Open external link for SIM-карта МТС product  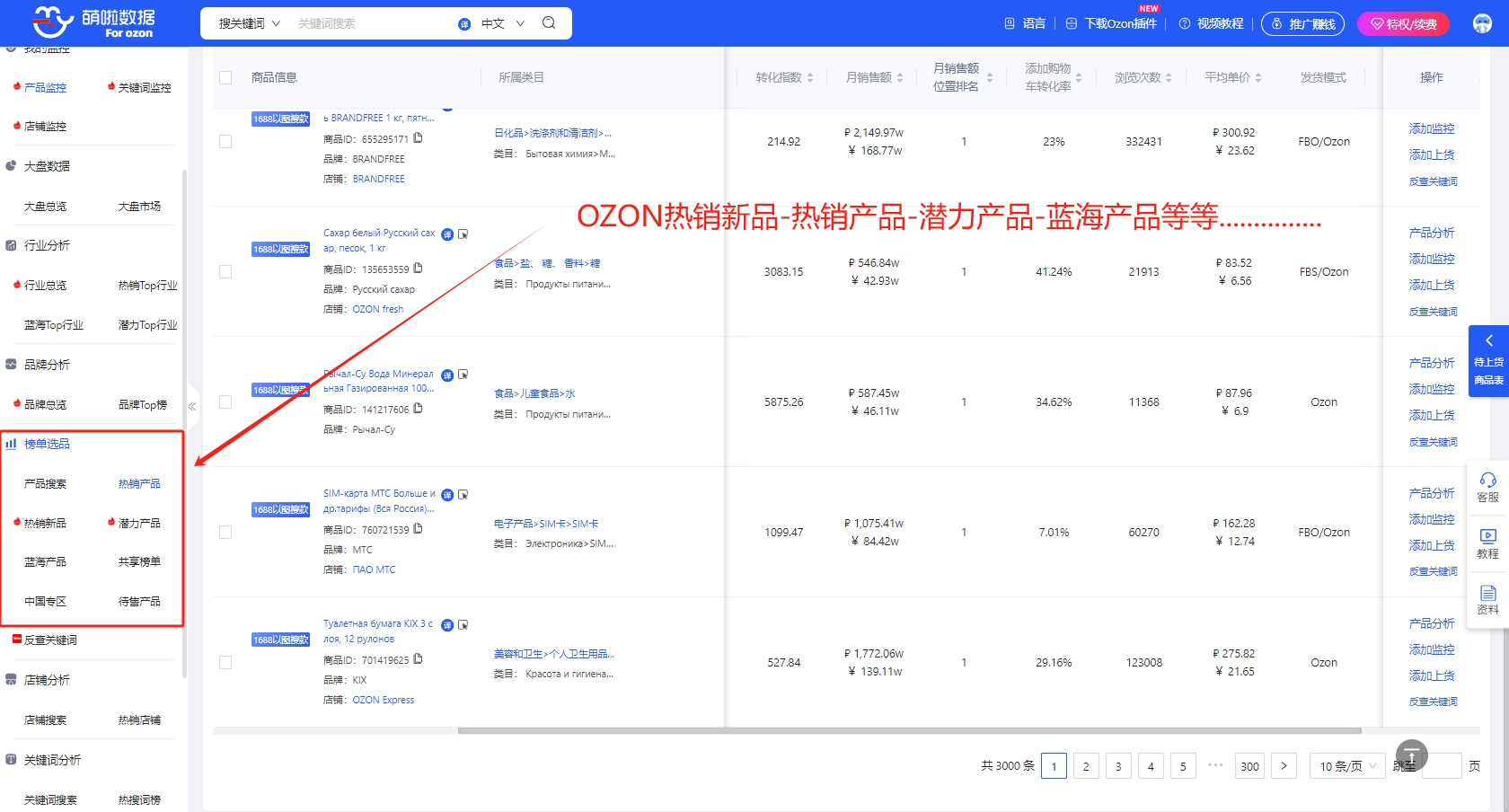463,495
